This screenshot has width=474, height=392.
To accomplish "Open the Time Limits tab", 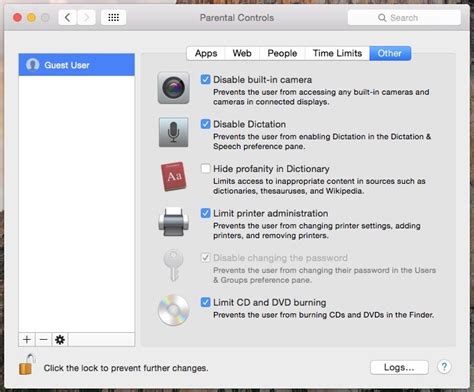I will click(337, 53).
